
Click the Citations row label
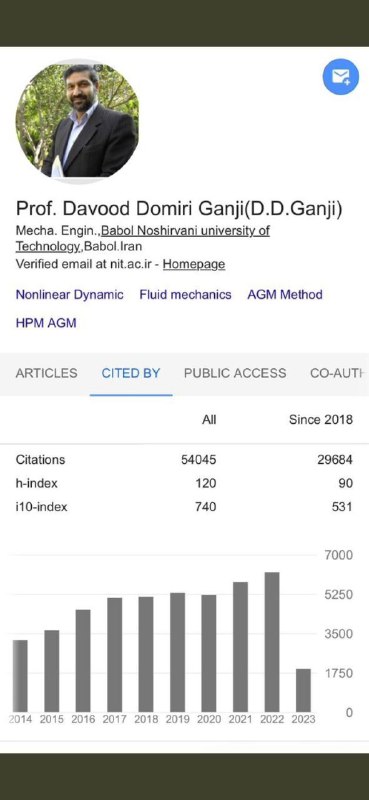click(40, 460)
